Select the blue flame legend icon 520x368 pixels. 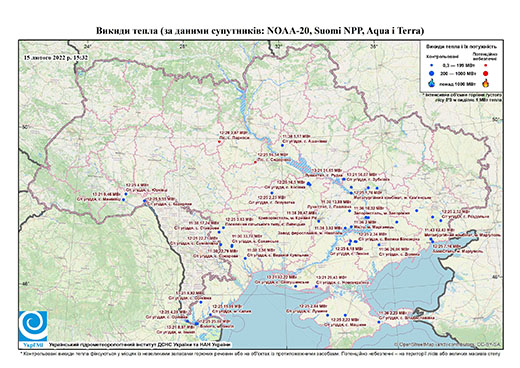pyautogui.click(x=432, y=83)
